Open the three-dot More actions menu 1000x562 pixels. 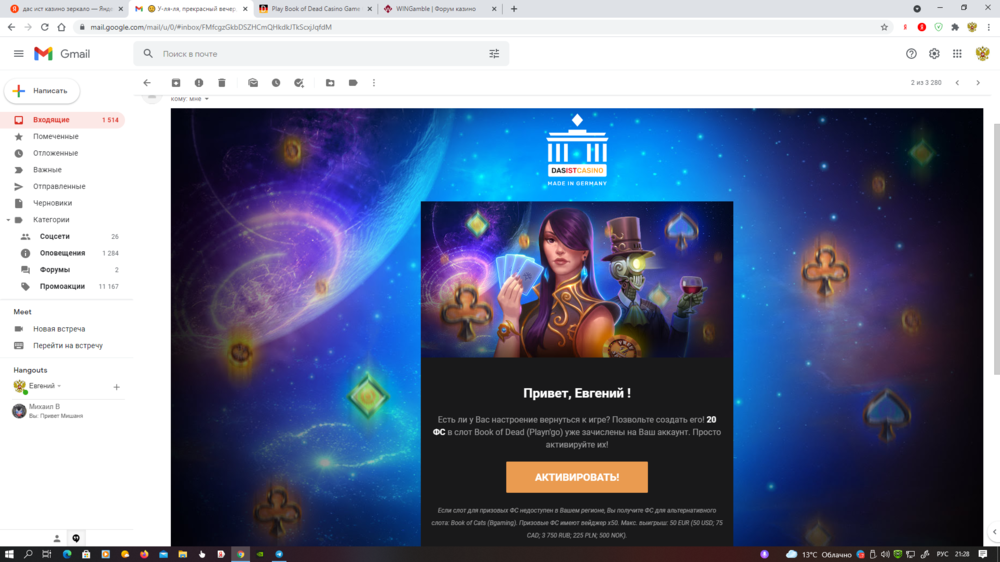coord(374,83)
